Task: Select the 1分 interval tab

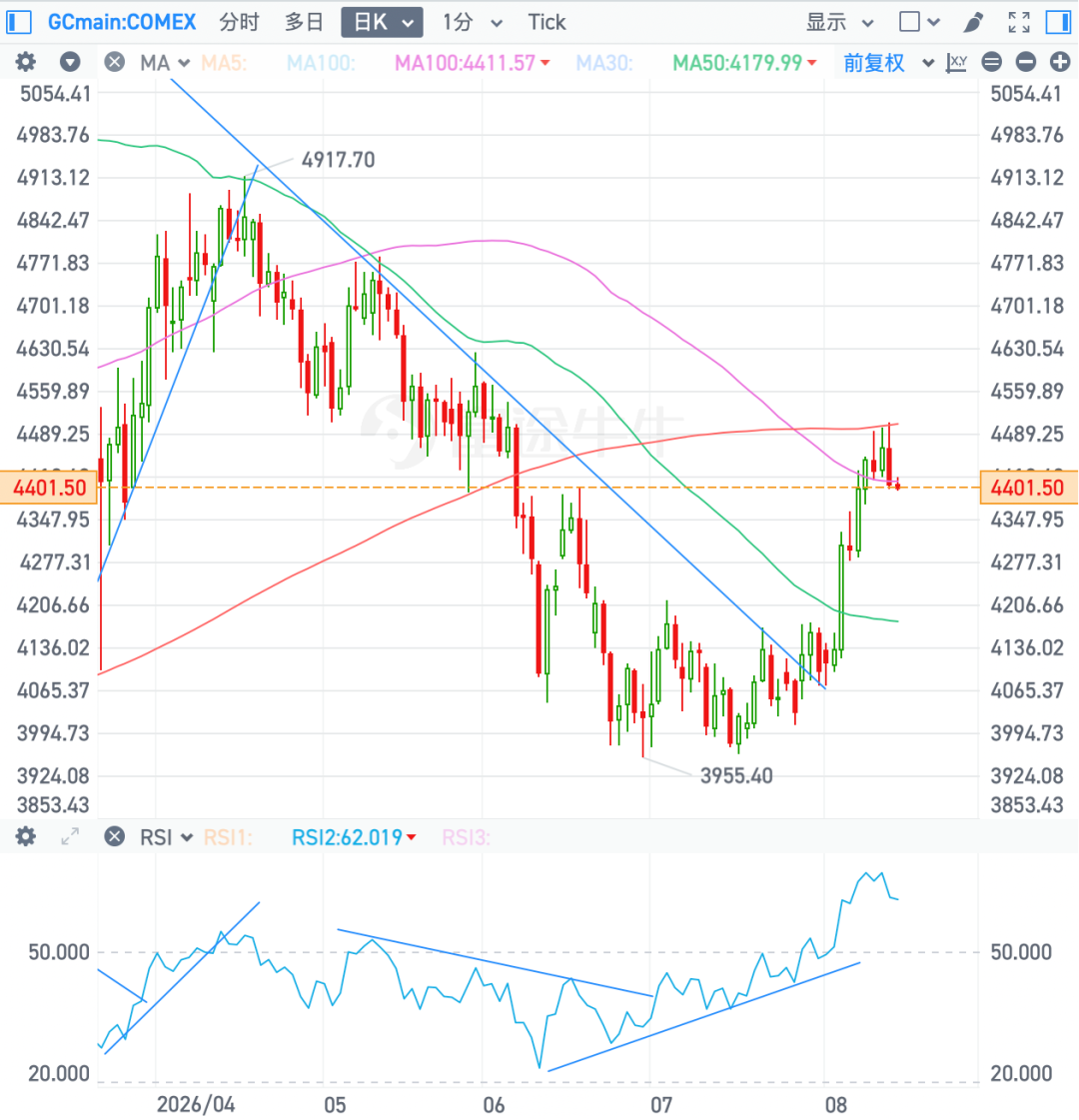Action: coord(458,22)
